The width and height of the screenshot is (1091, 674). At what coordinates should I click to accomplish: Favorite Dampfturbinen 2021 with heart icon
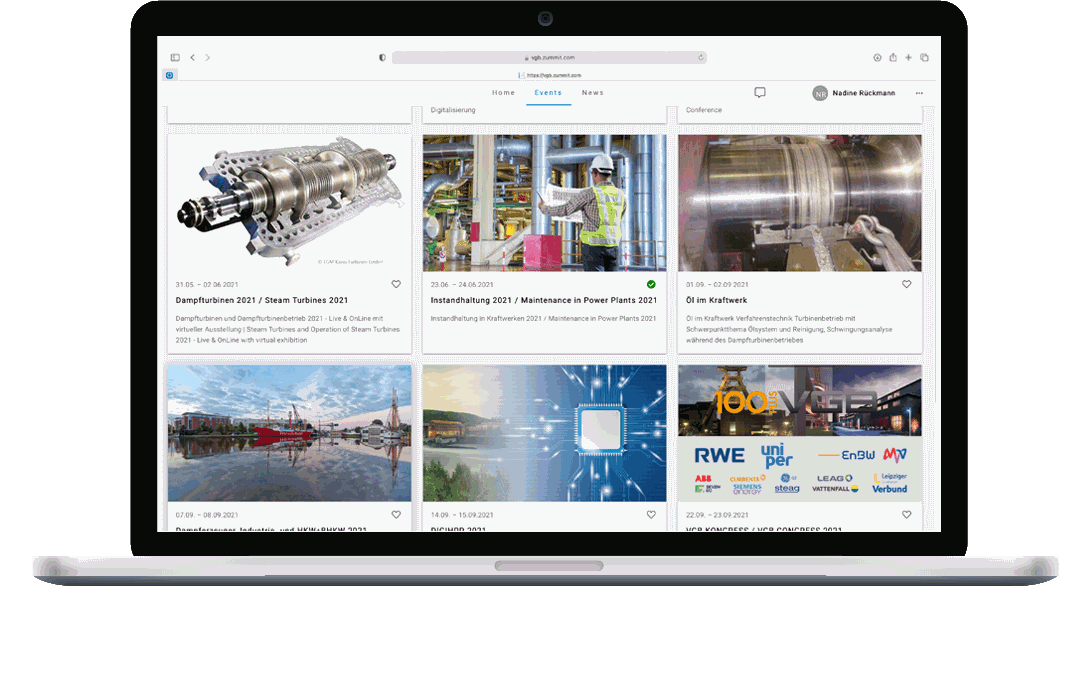coord(396,284)
